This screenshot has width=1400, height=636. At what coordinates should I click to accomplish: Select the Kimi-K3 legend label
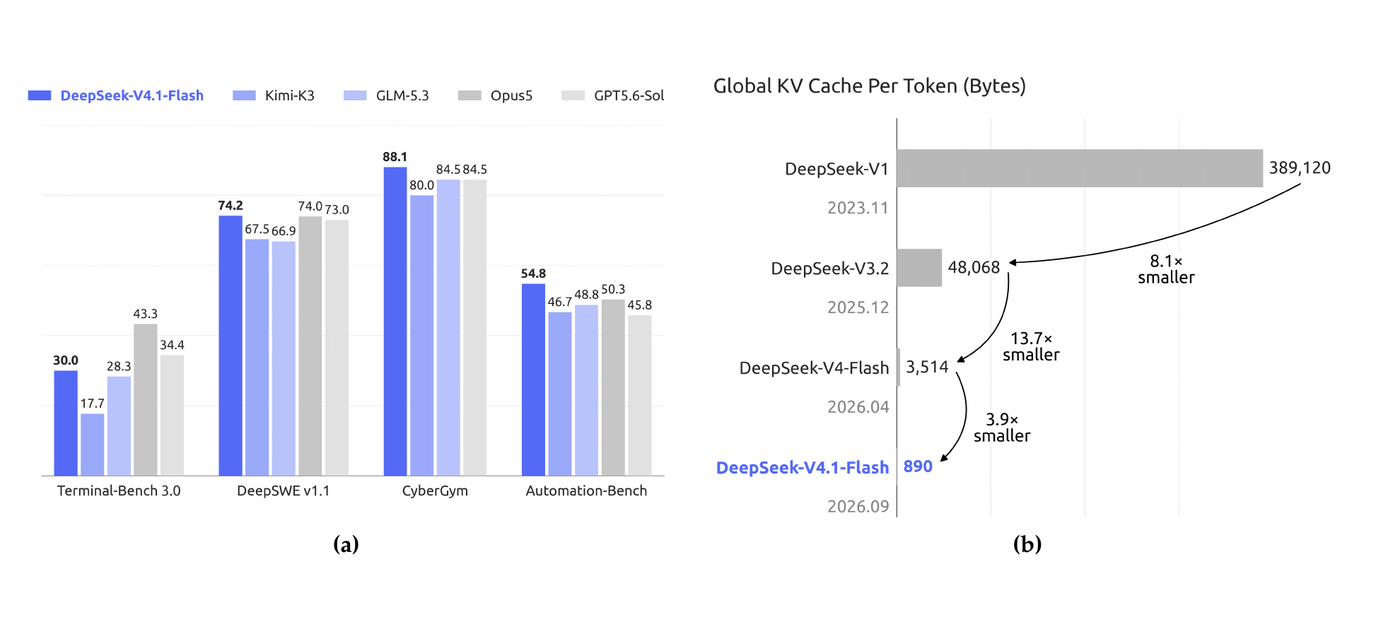(x=290, y=95)
